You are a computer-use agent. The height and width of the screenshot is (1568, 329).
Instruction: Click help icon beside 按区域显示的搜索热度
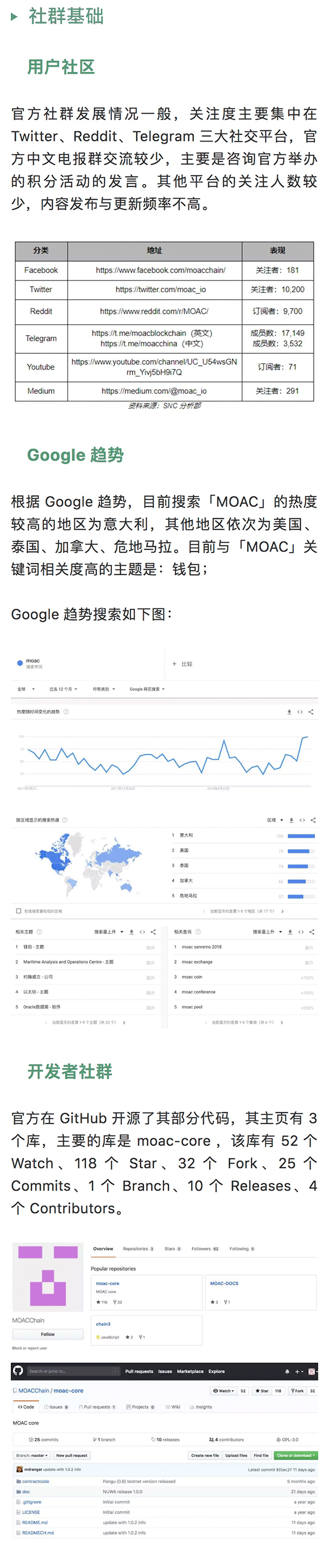[x=65, y=820]
